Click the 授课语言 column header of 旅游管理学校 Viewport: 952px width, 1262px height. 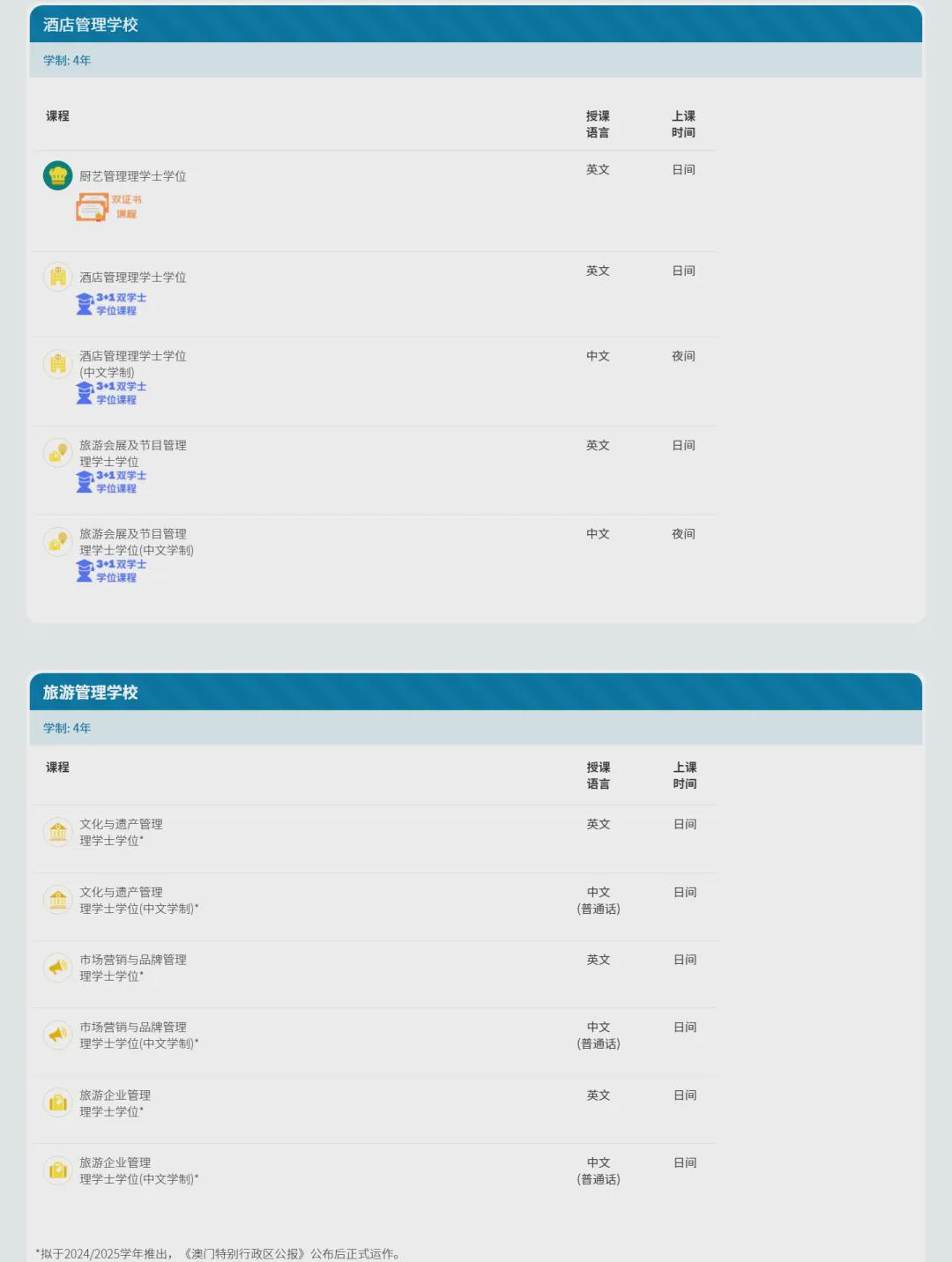click(x=599, y=776)
